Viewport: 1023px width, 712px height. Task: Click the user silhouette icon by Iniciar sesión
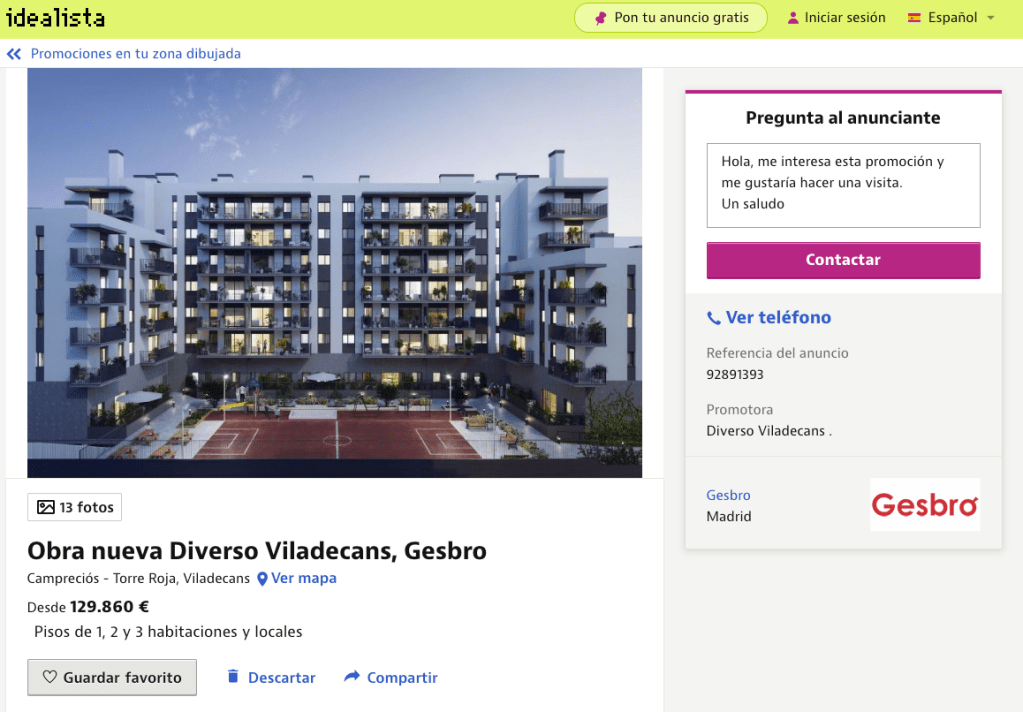(x=793, y=18)
